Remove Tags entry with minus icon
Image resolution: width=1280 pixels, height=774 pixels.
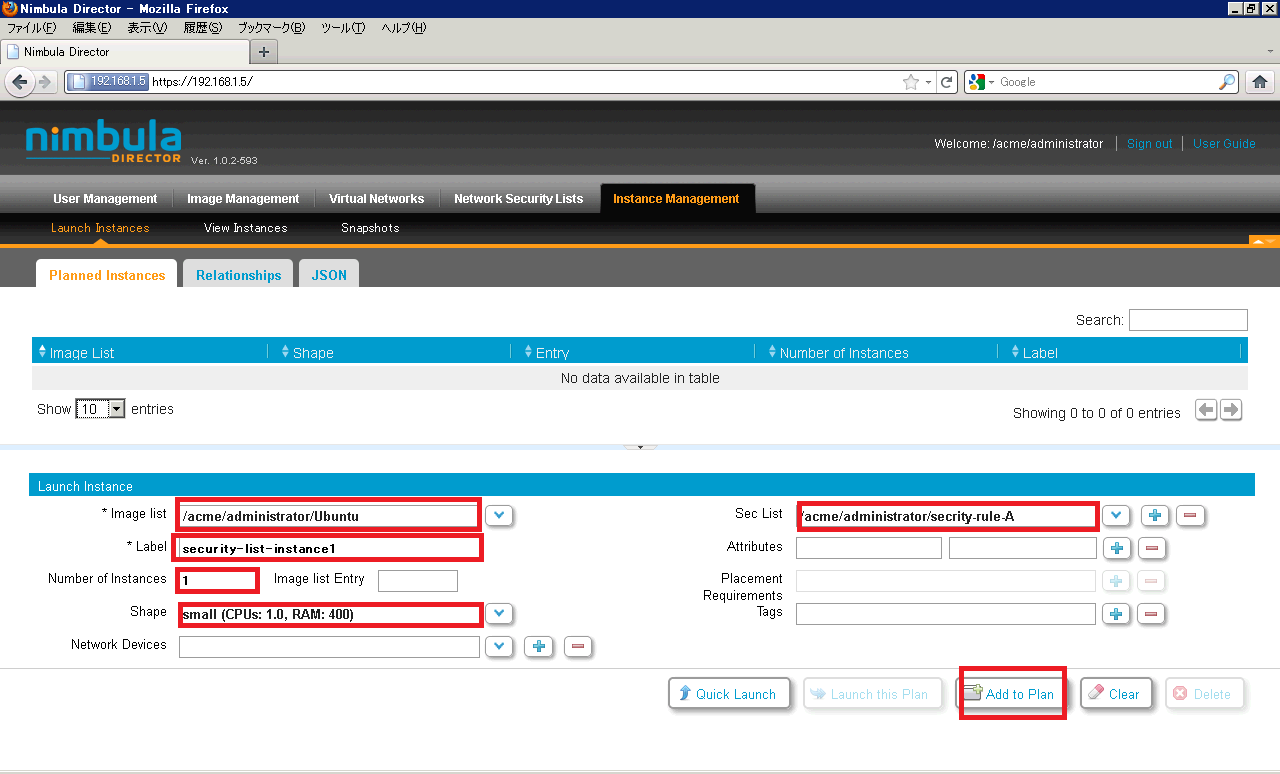tap(1151, 614)
